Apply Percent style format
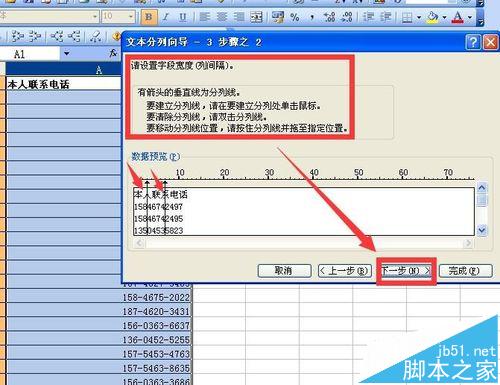This screenshot has width=500, height=385. pyautogui.click(x=295, y=17)
